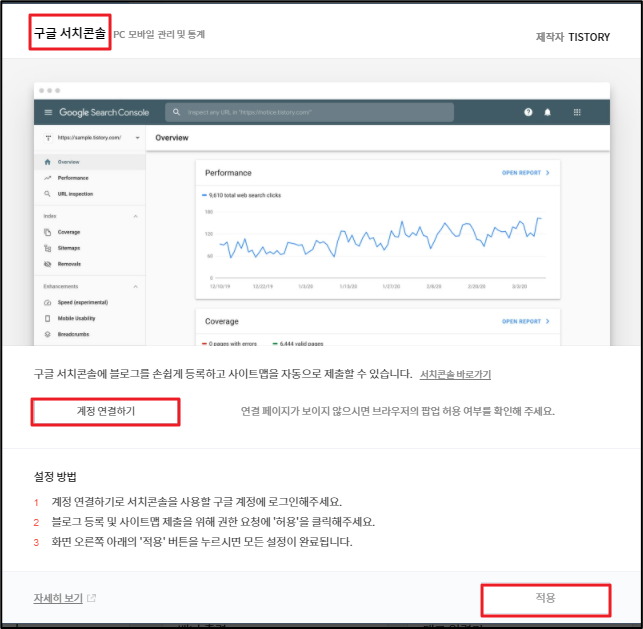Click the 제작자 TISTORY text

[x=573, y=37]
